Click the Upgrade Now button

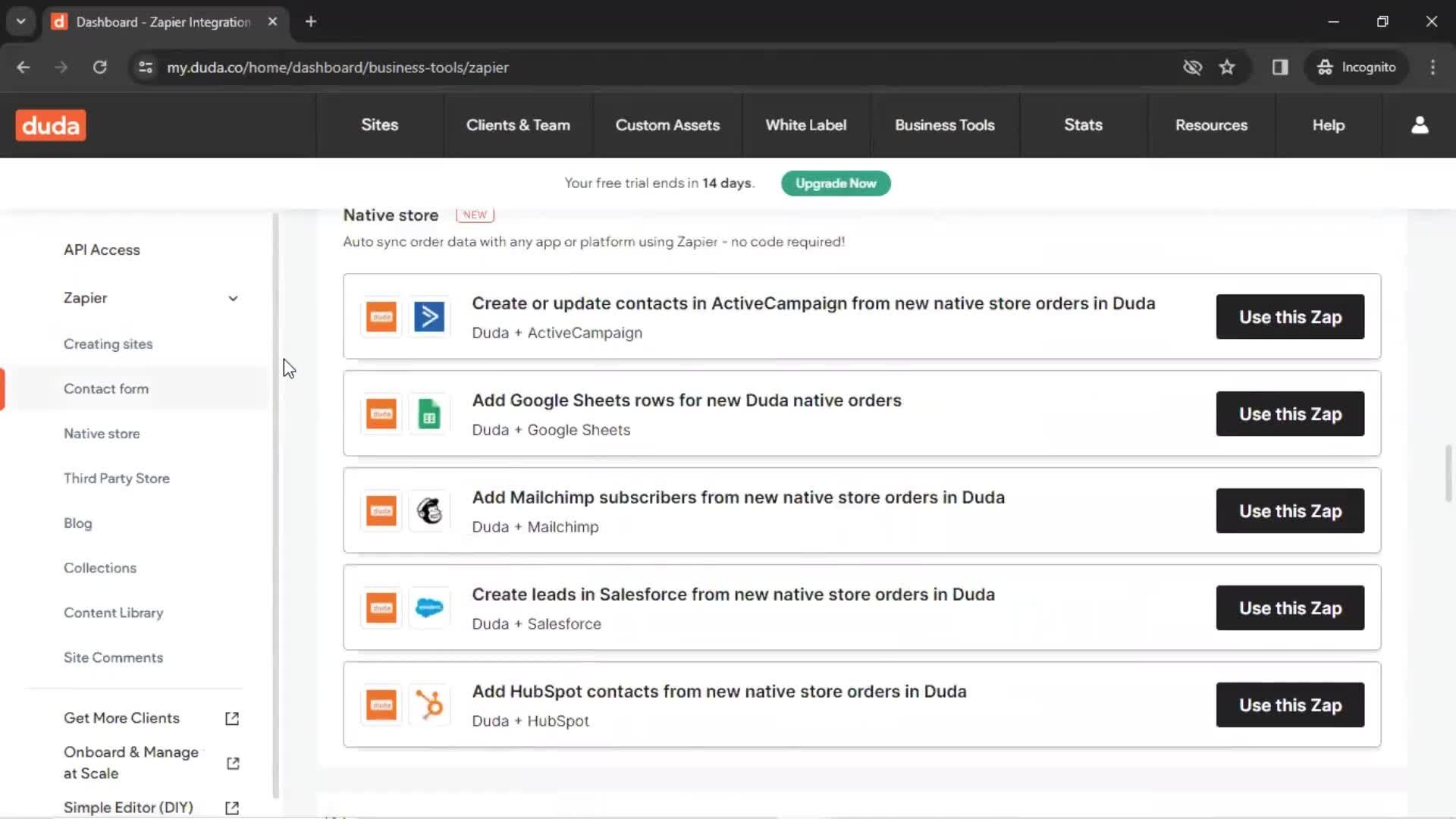point(836,184)
